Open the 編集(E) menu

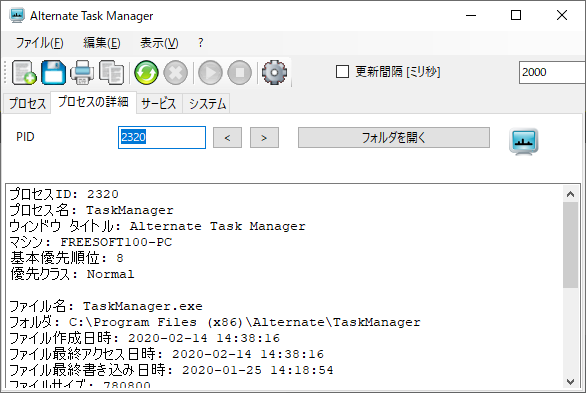point(102,43)
